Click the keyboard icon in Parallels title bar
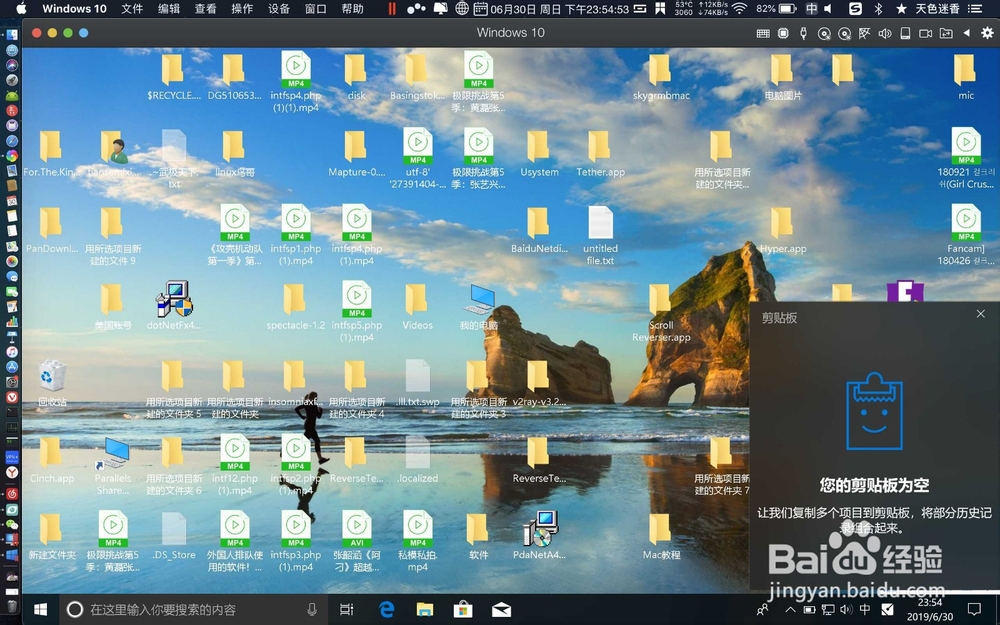Image resolution: width=1000 pixels, height=625 pixels. (763, 33)
